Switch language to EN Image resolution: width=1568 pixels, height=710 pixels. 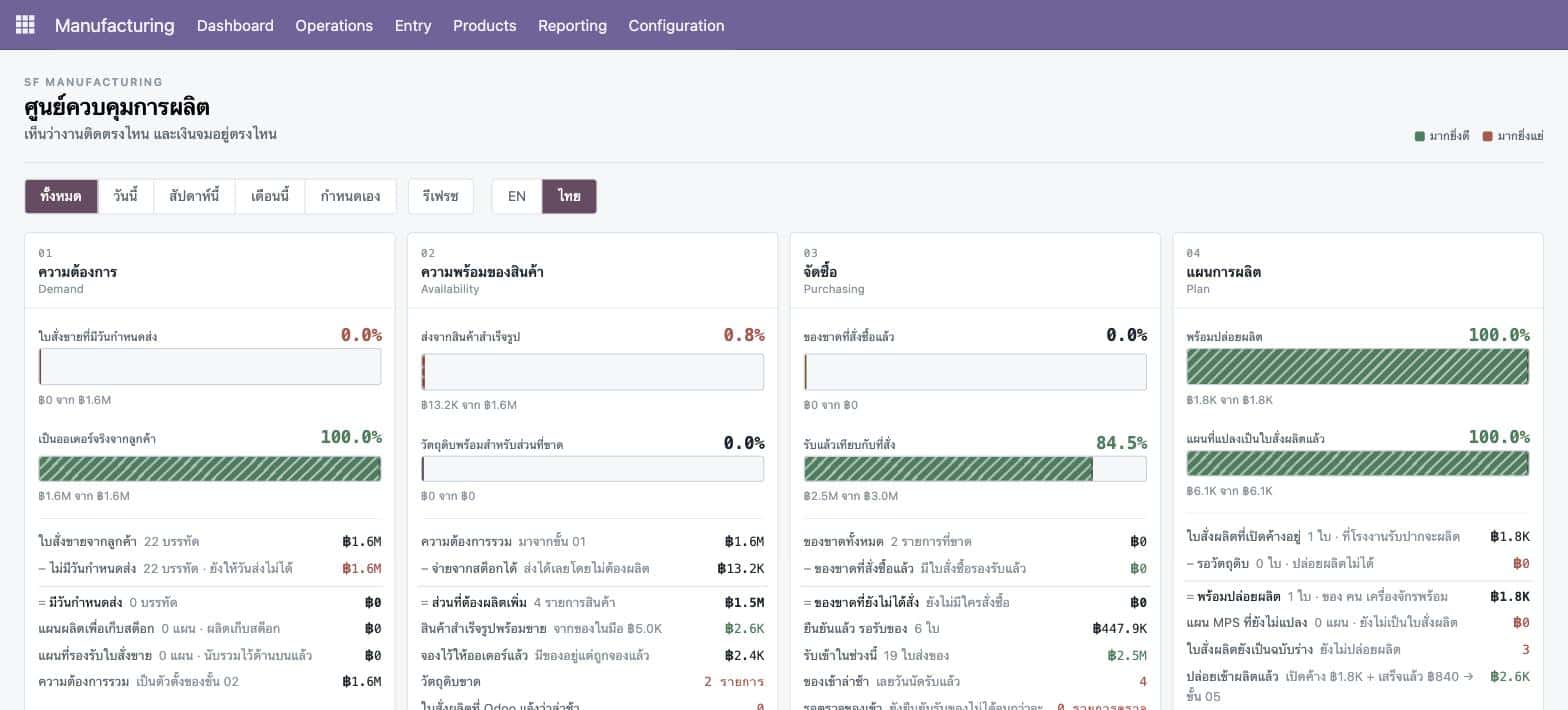tap(517, 196)
